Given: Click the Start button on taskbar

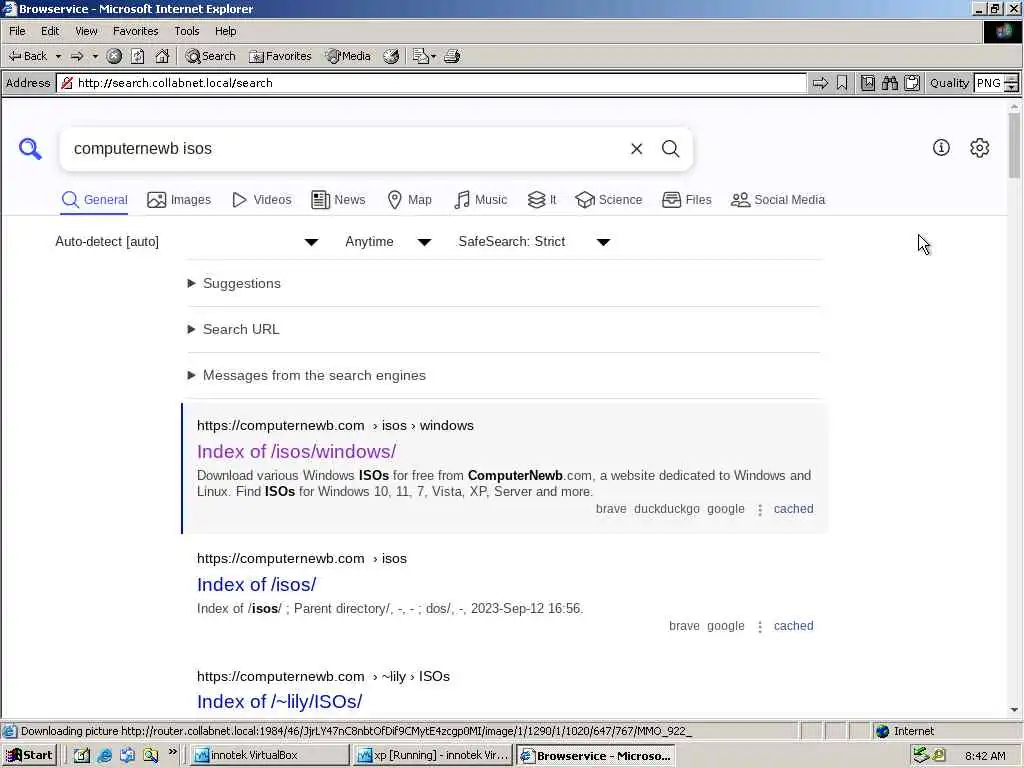Looking at the screenshot, I should 29,755.
